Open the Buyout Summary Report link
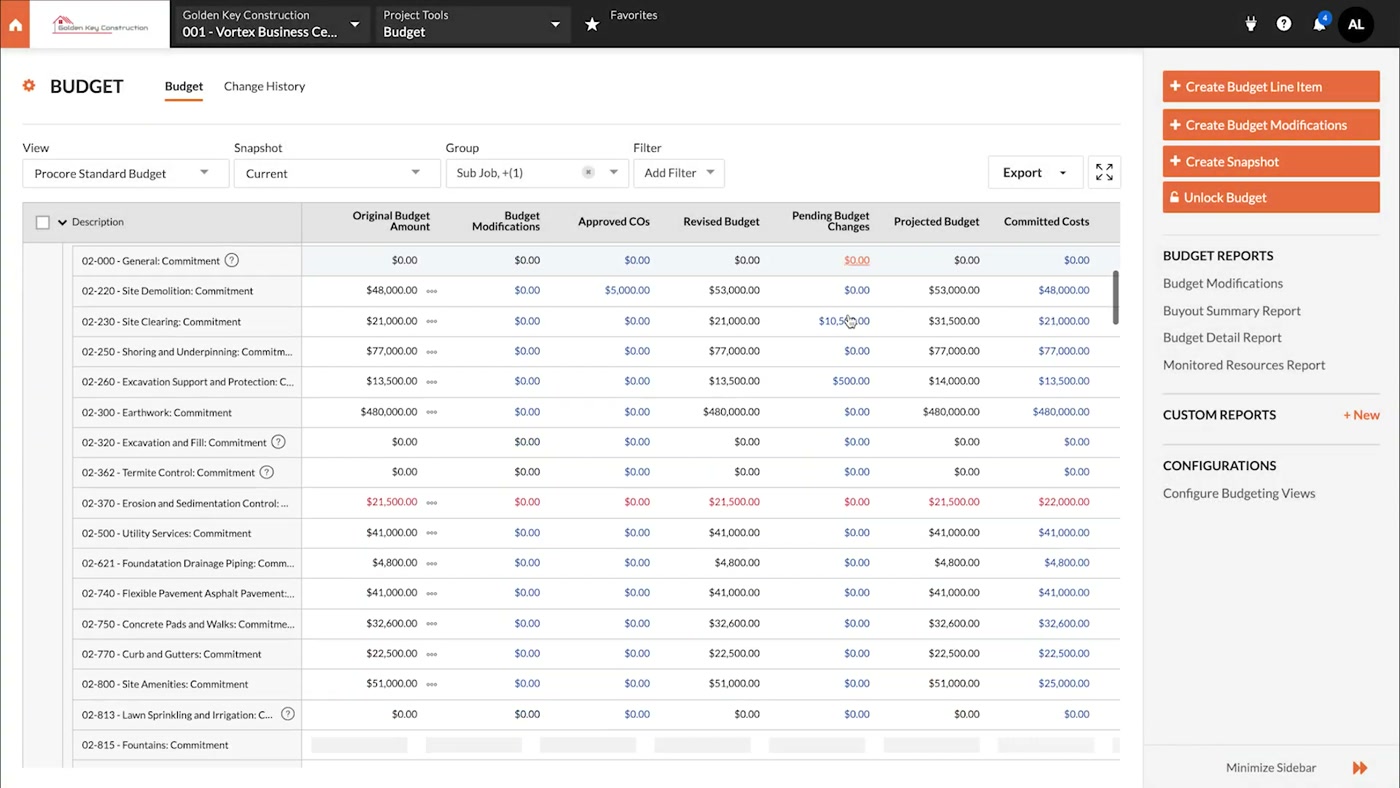This screenshot has width=1400, height=788. [1232, 310]
